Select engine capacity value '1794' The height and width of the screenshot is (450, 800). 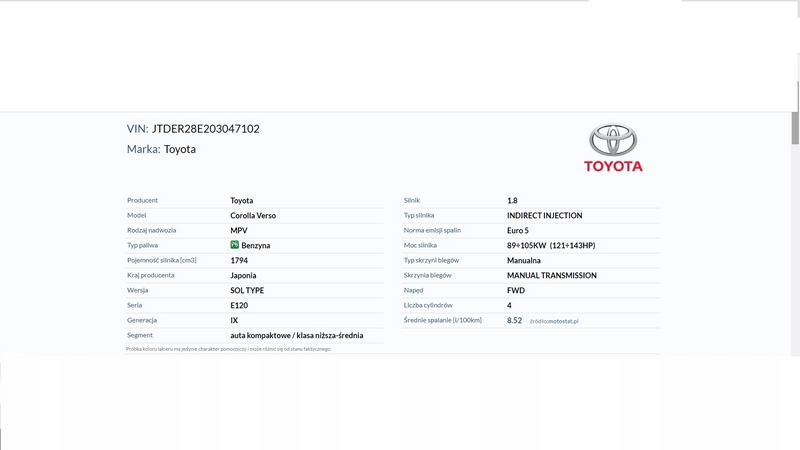(239, 260)
